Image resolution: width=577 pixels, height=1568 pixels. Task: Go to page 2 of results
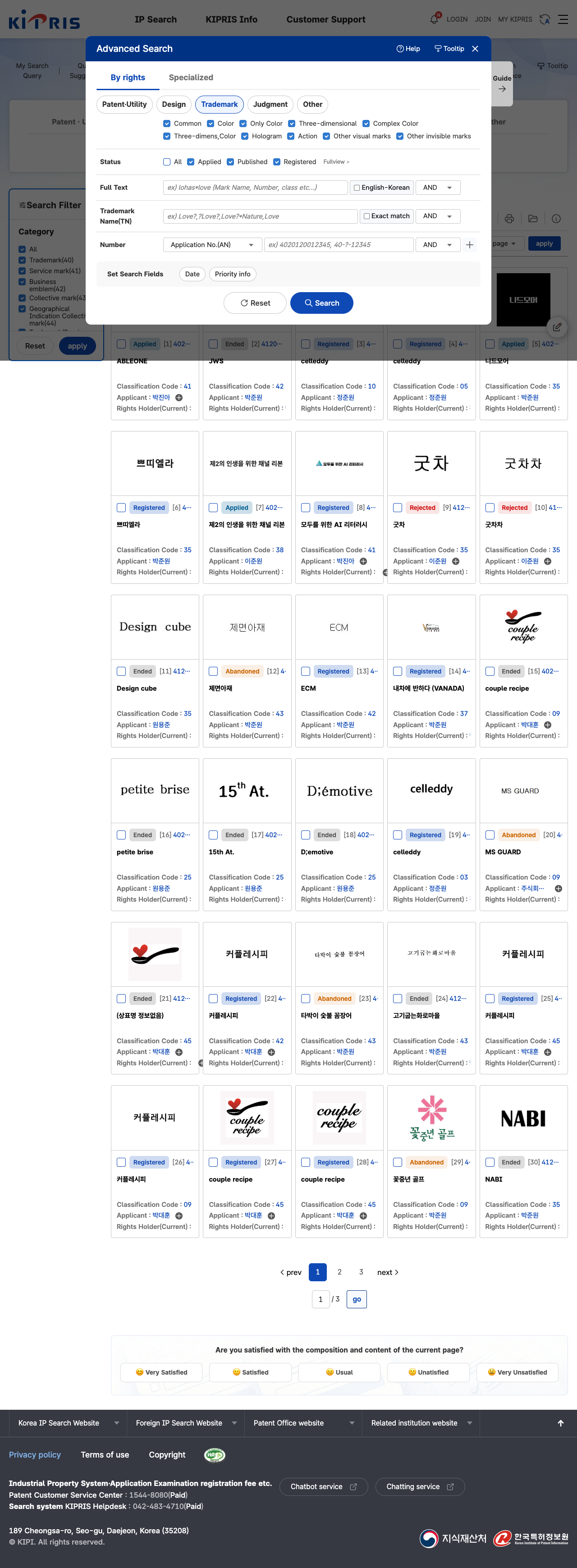[x=339, y=1271]
